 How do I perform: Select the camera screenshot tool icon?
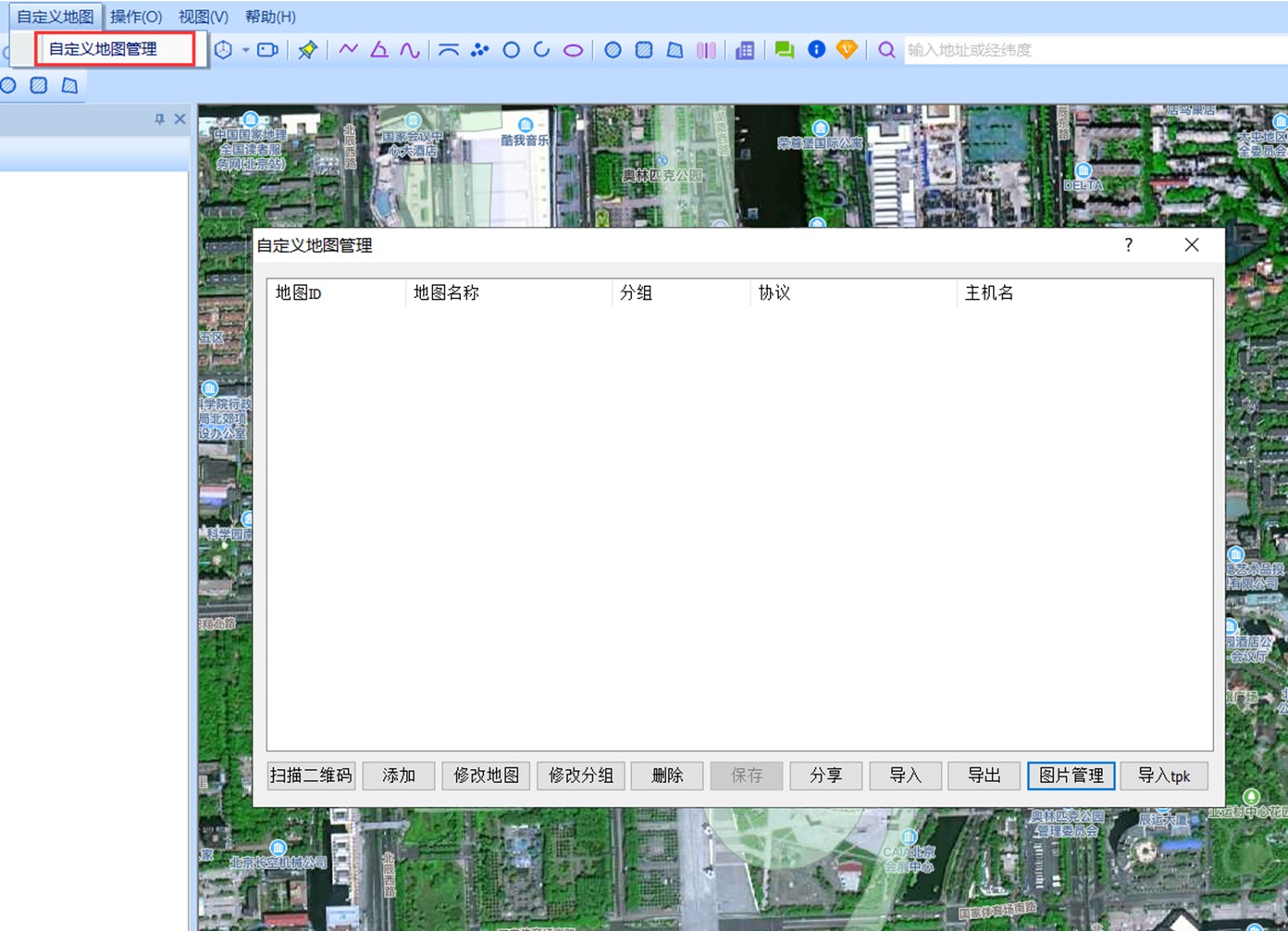(267, 50)
